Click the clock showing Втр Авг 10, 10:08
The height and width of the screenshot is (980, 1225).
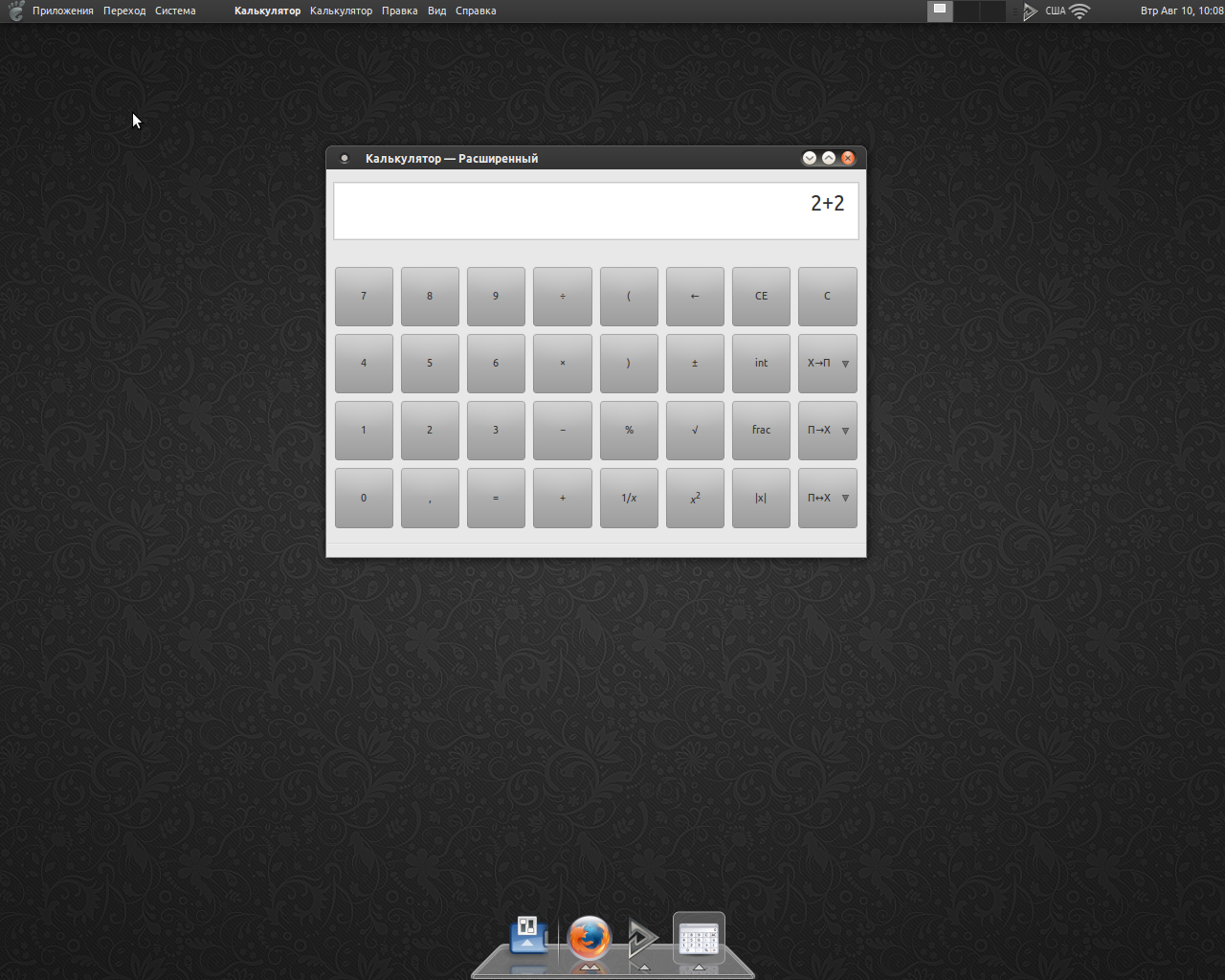[x=1182, y=11]
